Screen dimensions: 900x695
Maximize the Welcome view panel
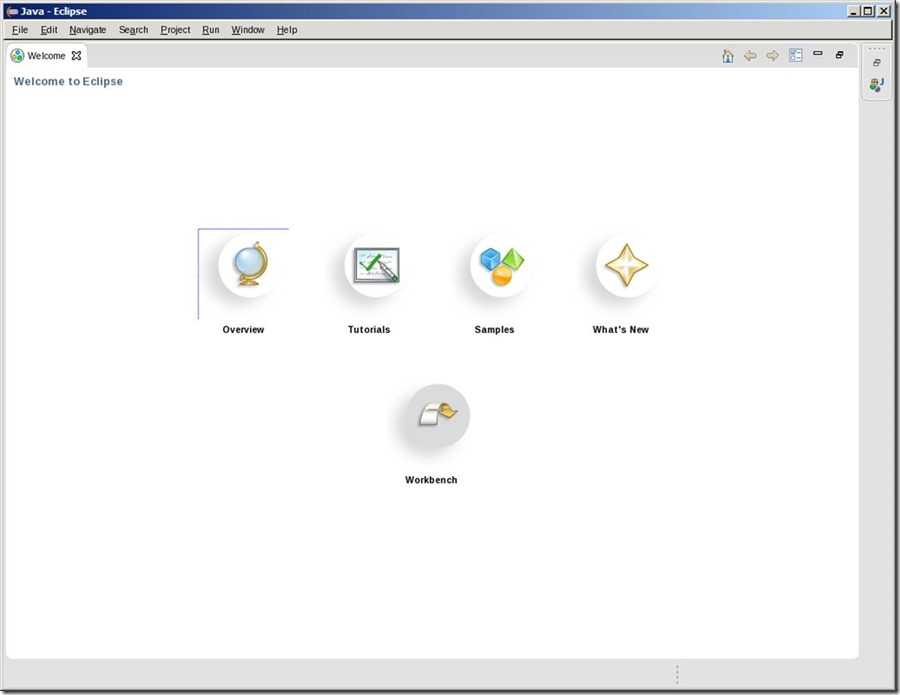(840, 55)
